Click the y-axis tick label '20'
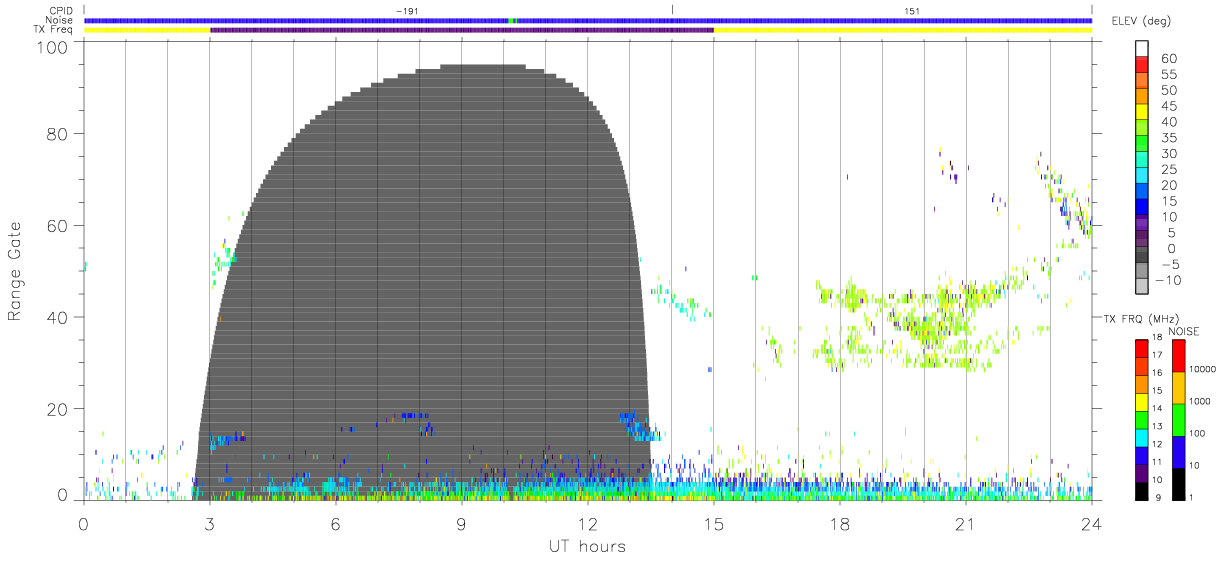Screen dimensions: 1228x567 click(x=59, y=409)
